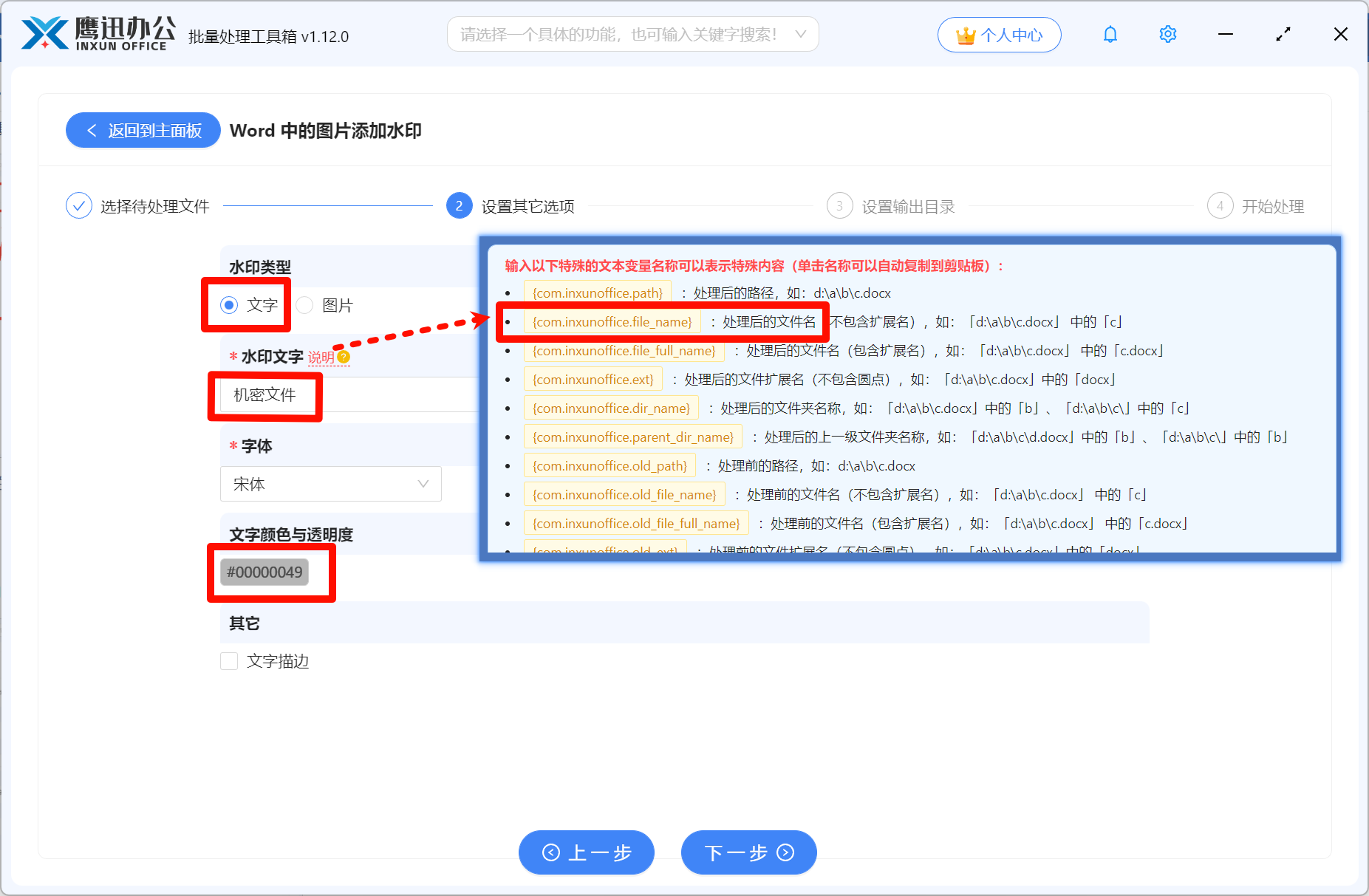Click the crown icon inside 个人中心
This screenshot has width=1369, height=896.
[964, 34]
